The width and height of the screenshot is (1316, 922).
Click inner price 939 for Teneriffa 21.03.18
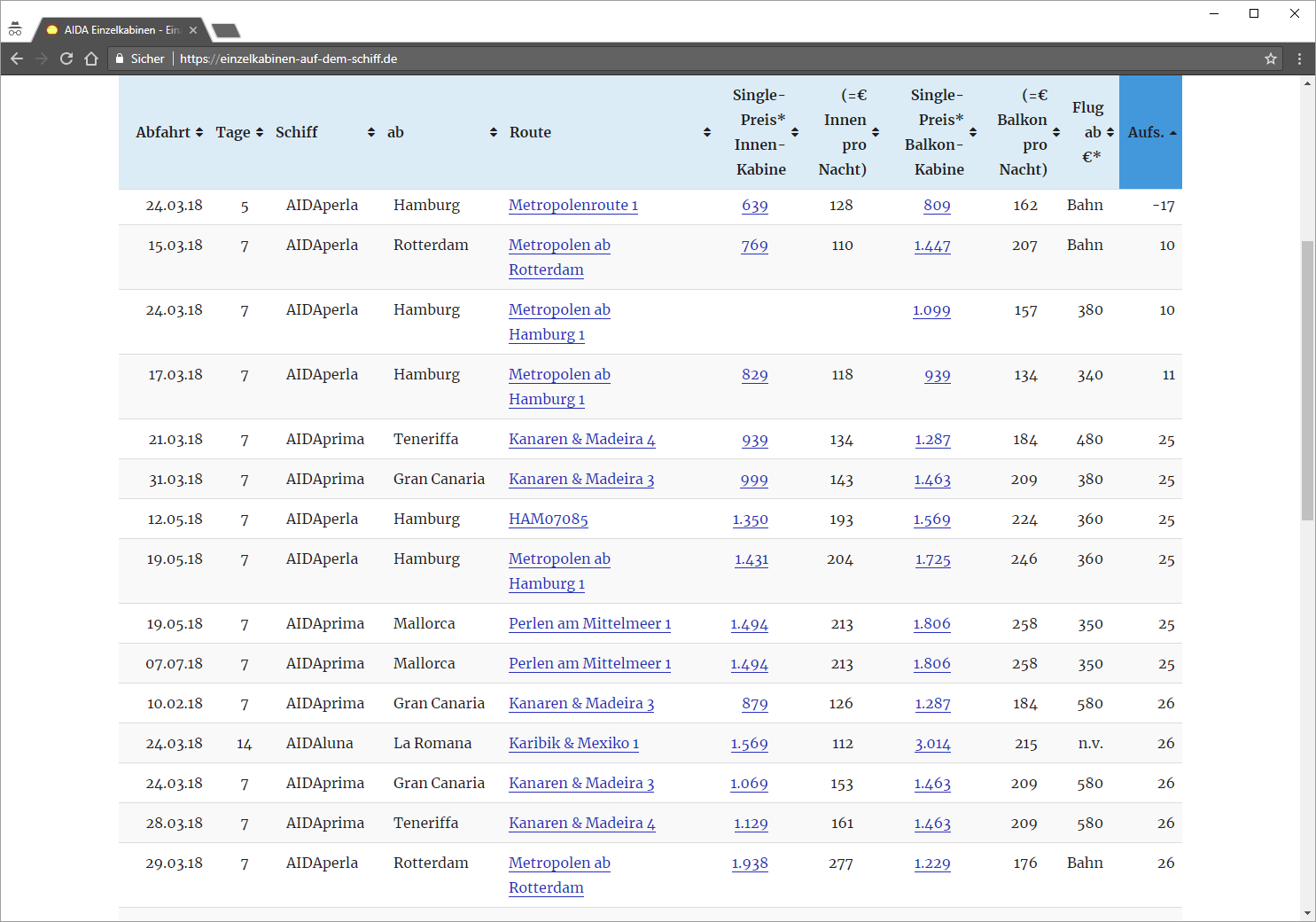point(755,440)
